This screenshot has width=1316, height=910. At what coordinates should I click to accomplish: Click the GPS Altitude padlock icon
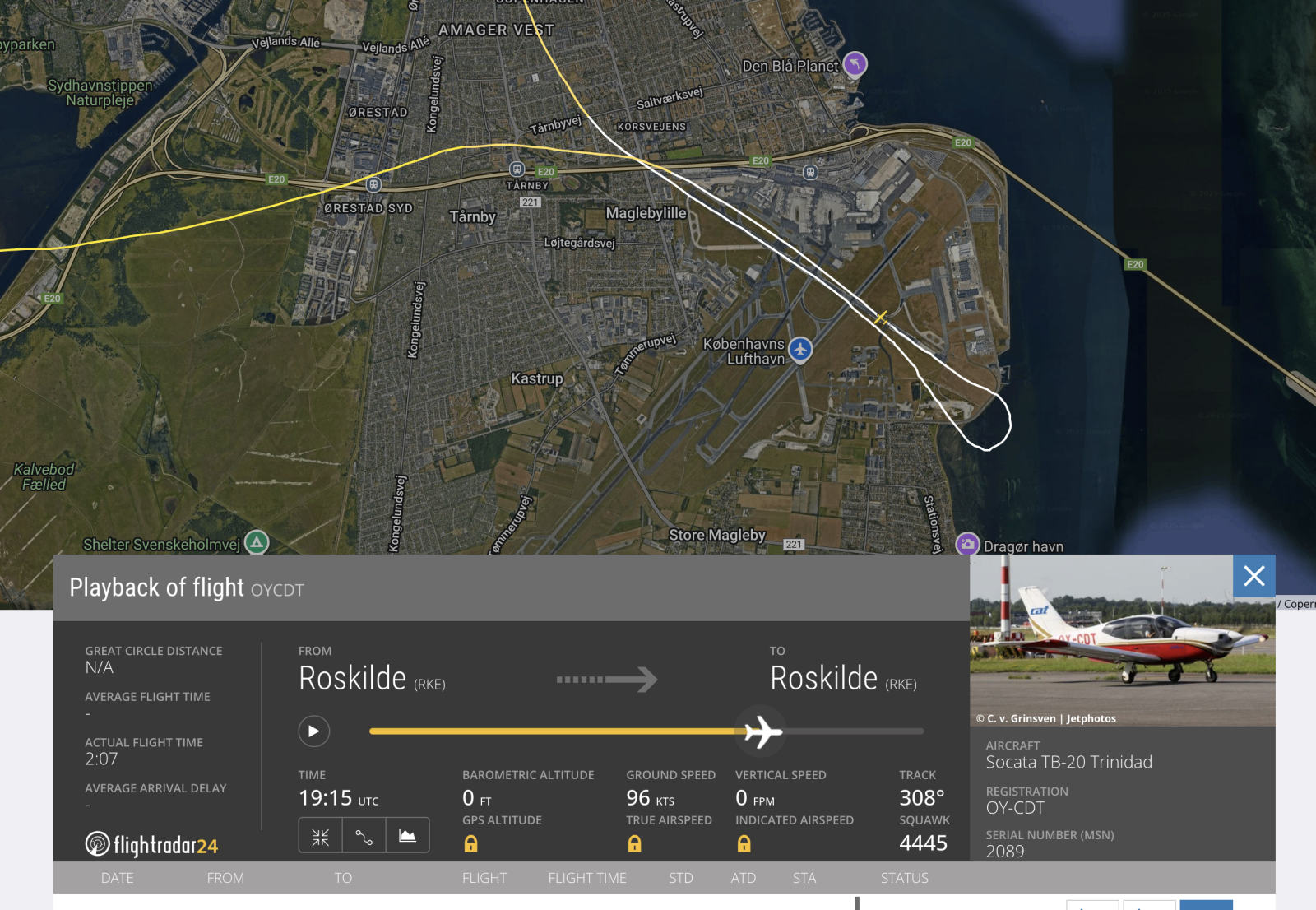click(x=470, y=843)
